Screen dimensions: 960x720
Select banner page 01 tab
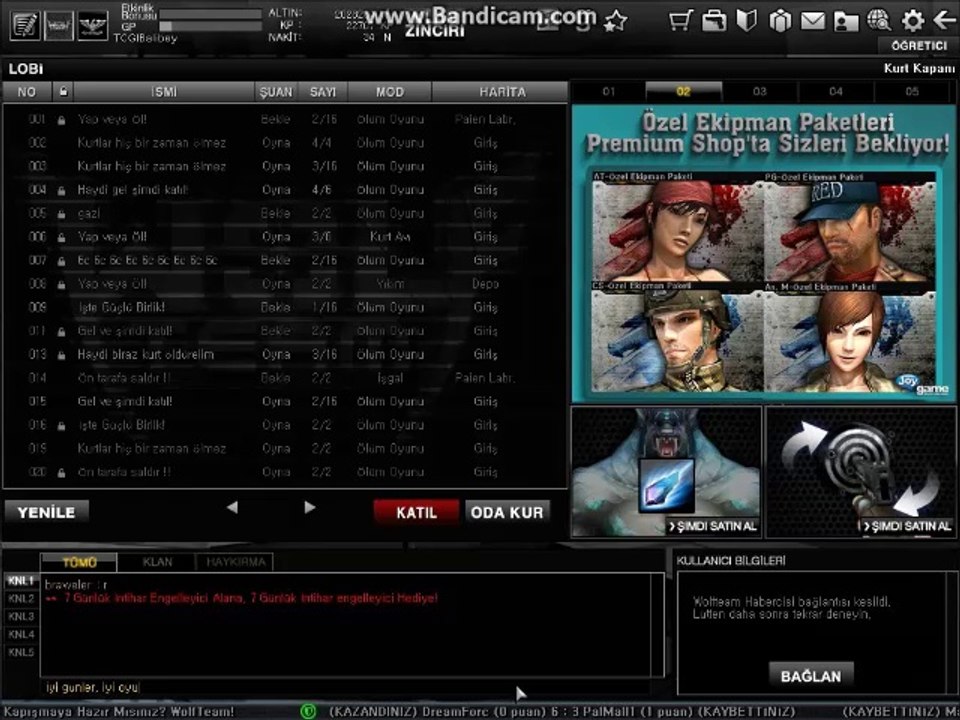[x=608, y=92]
